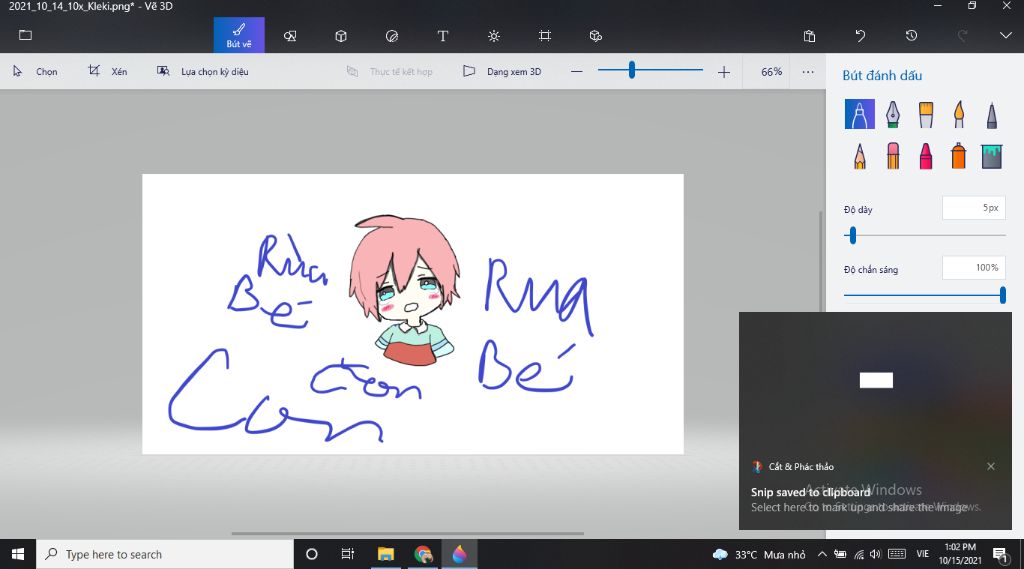The image size is (1024, 569).
Task: Click the weather 33°C Mưa nhỏ widget
Action: tap(759, 555)
